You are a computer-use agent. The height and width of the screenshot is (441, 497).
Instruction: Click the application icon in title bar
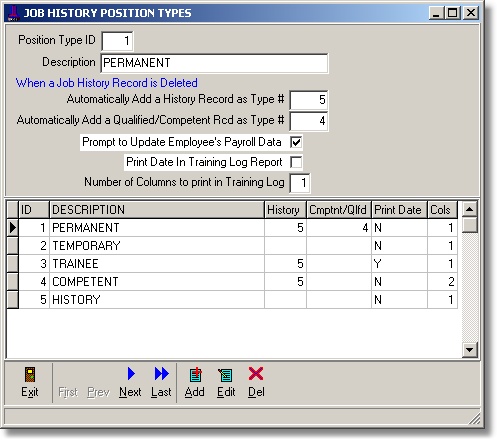click(13, 13)
